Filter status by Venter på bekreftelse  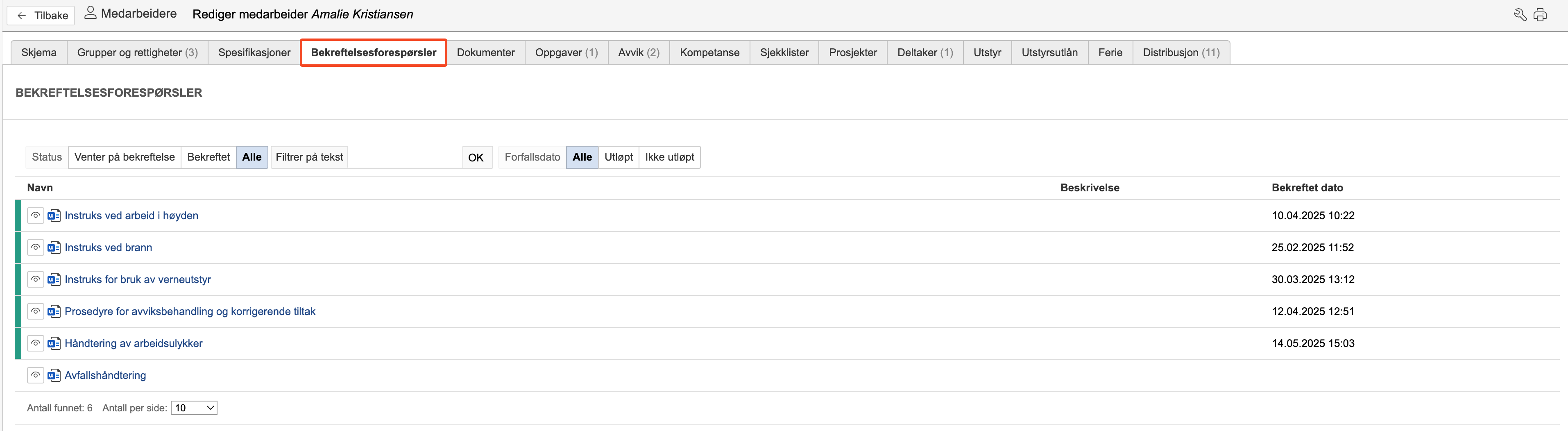(x=124, y=157)
